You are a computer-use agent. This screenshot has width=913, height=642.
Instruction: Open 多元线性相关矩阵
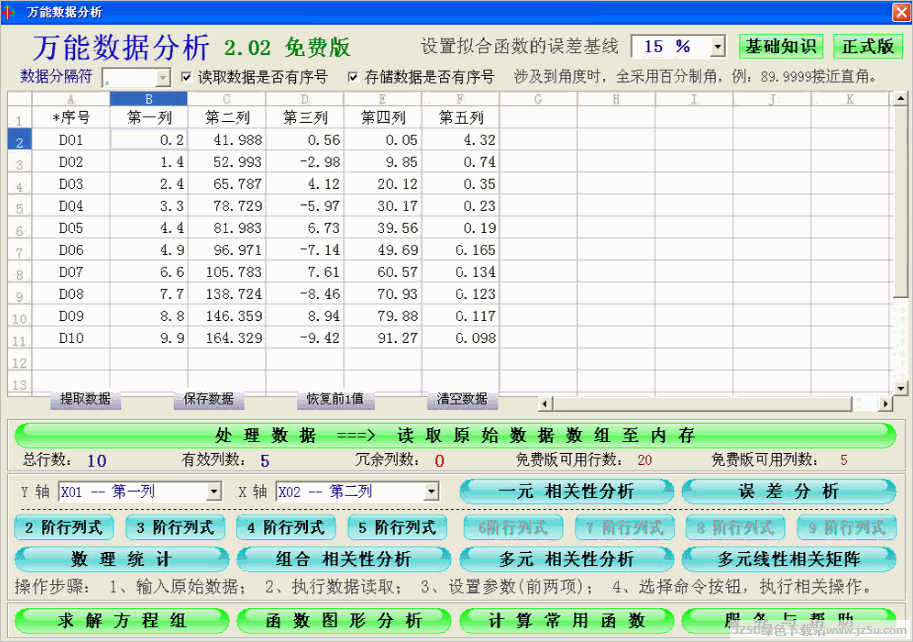pyautogui.click(x=789, y=559)
